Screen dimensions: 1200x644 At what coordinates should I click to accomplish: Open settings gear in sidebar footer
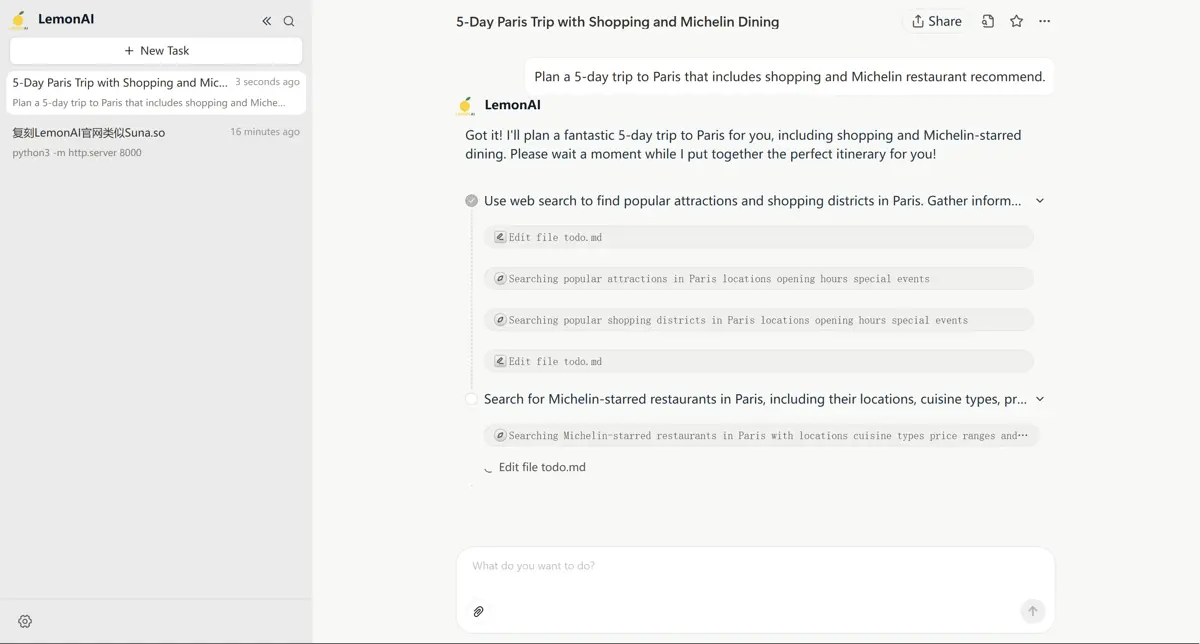tap(25, 621)
